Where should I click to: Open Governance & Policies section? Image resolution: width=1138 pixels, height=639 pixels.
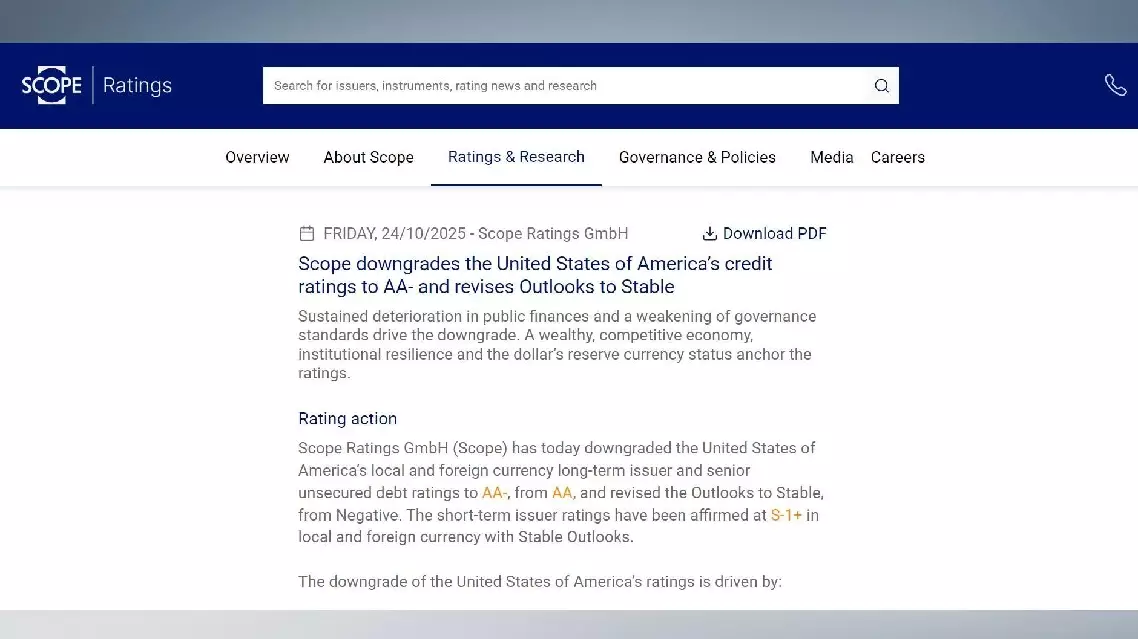click(x=697, y=157)
